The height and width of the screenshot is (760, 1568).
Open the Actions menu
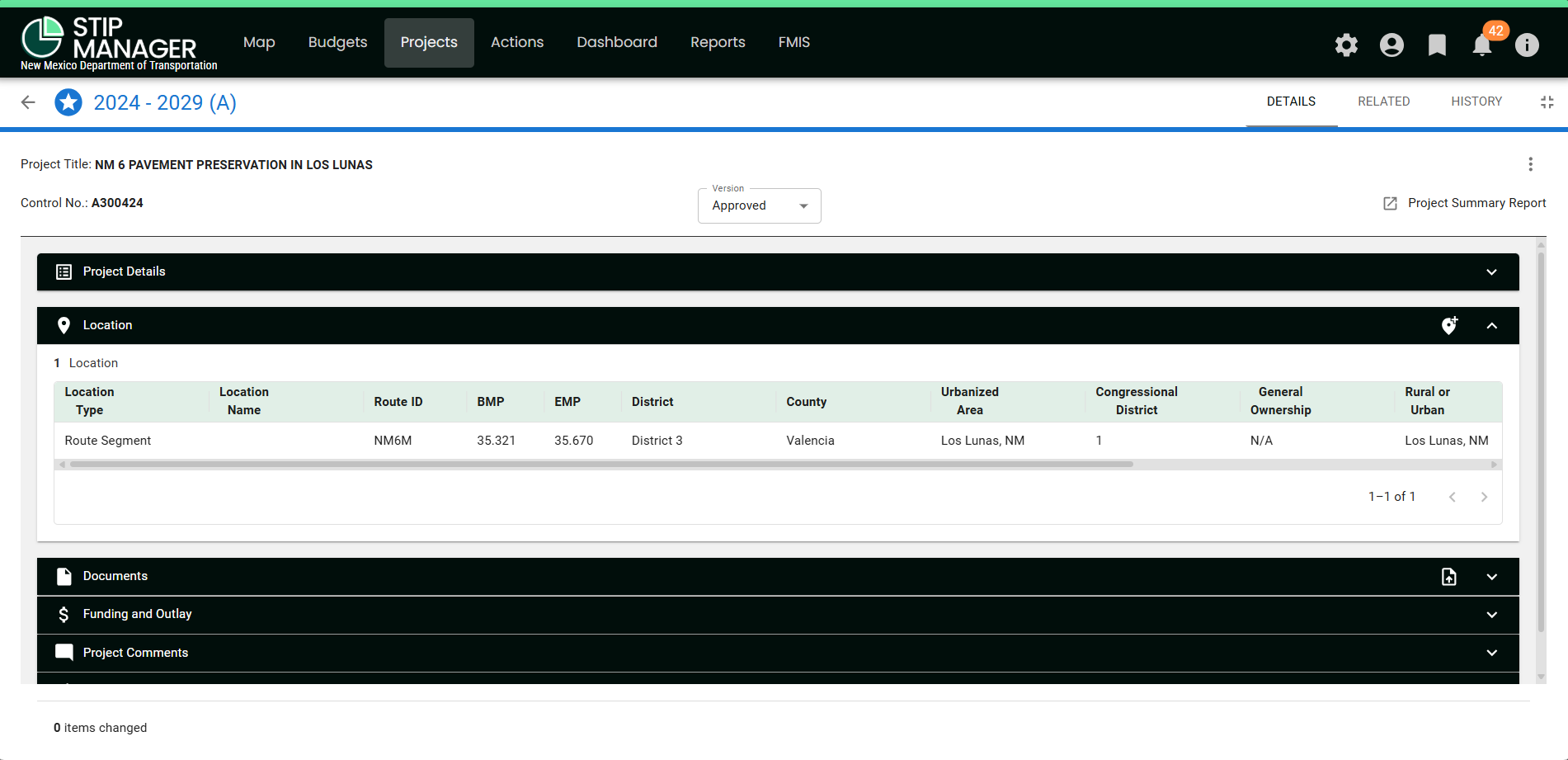pyautogui.click(x=517, y=42)
